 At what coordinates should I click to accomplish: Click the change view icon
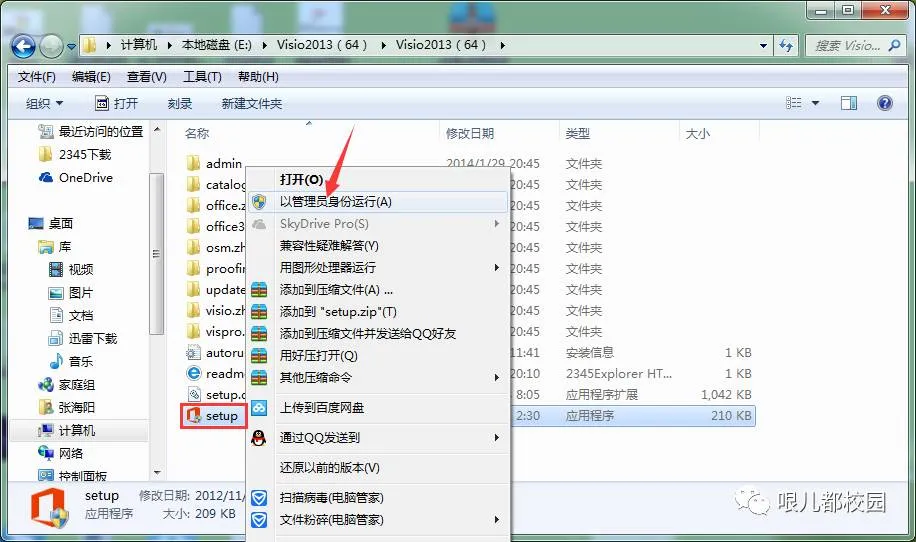[x=793, y=103]
